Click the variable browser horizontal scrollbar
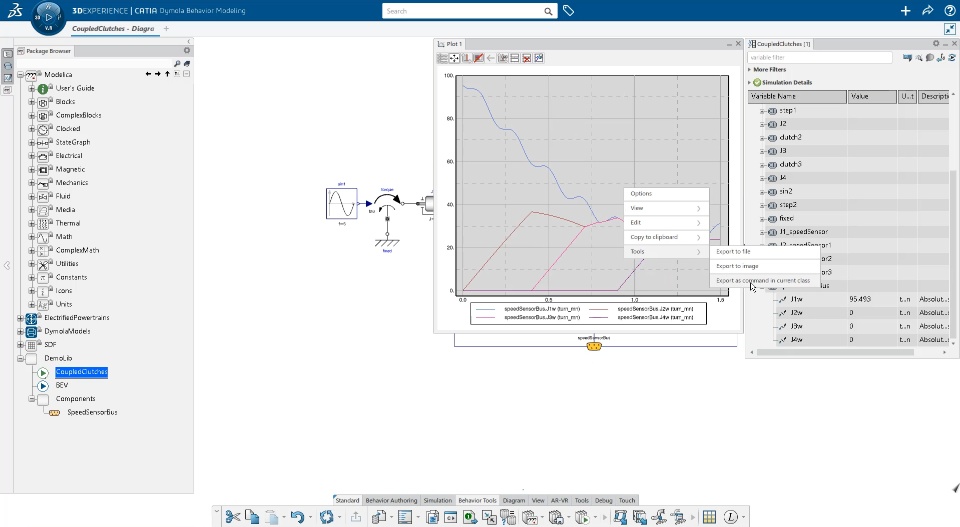960x527 pixels. 835,353
